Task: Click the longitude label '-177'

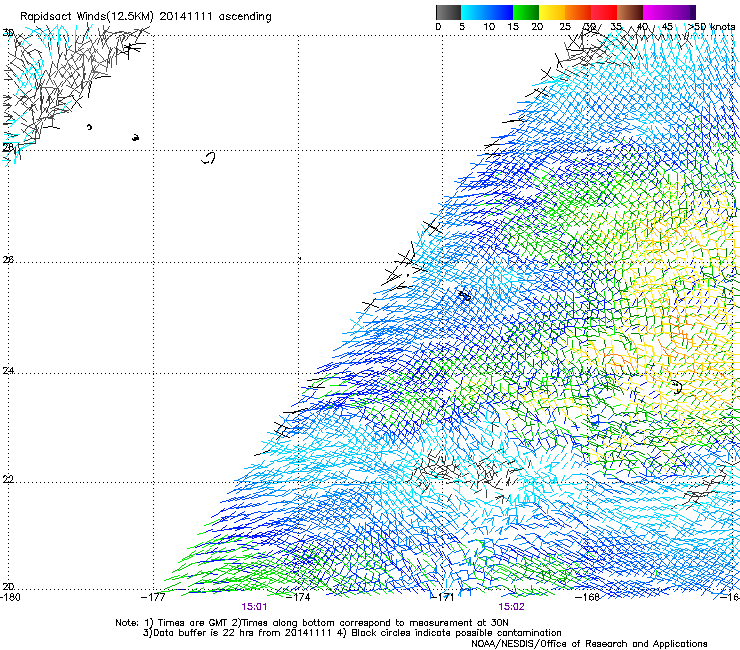Action: coord(153,597)
